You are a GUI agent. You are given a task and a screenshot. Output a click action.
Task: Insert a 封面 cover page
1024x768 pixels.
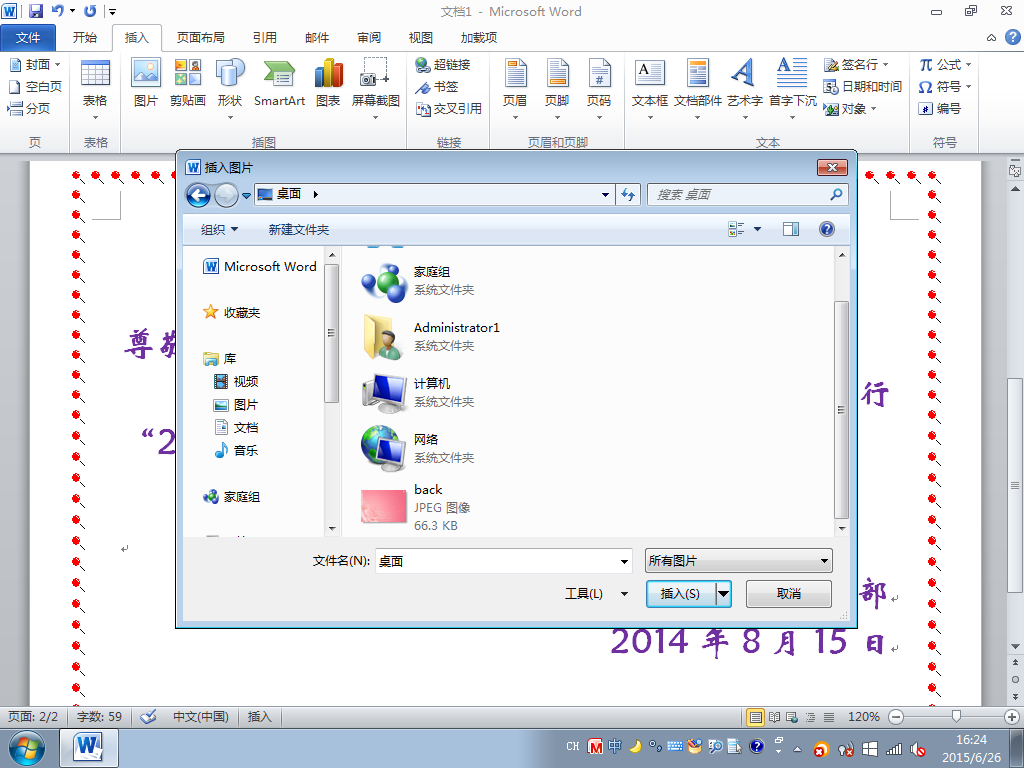pyautogui.click(x=35, y=65)
